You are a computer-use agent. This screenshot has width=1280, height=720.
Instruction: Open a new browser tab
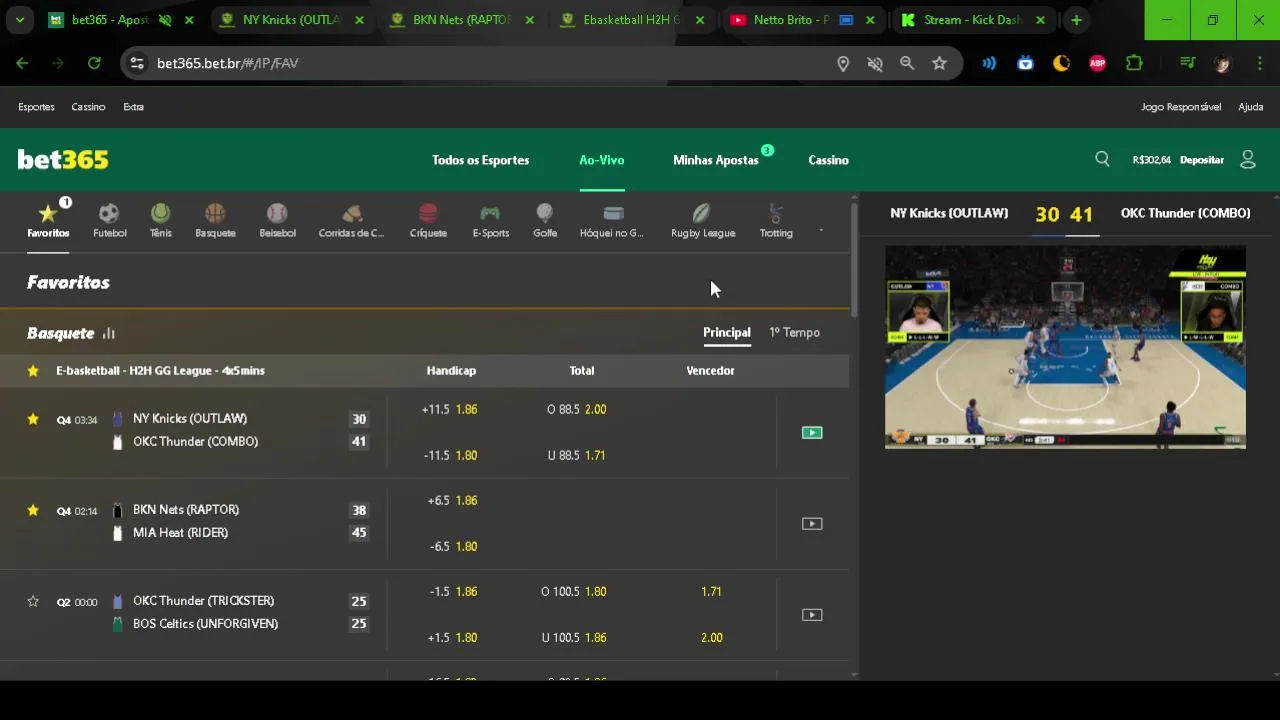click(1076, 20)
